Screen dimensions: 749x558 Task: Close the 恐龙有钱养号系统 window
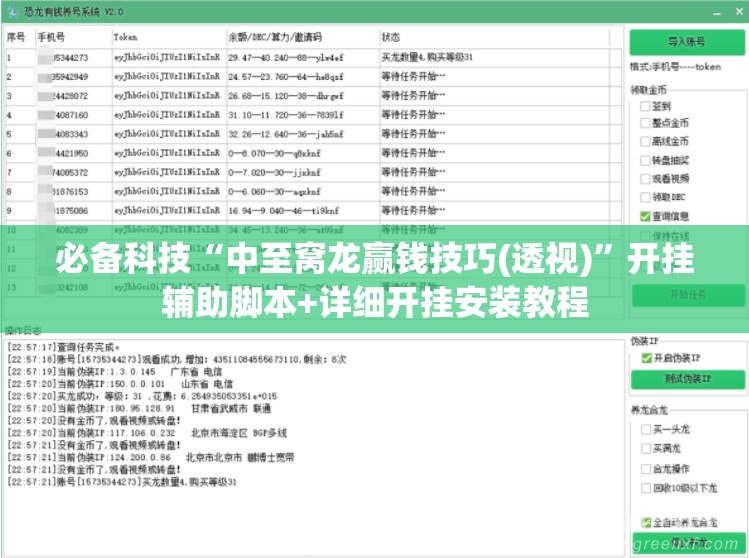tap(739, 12)
